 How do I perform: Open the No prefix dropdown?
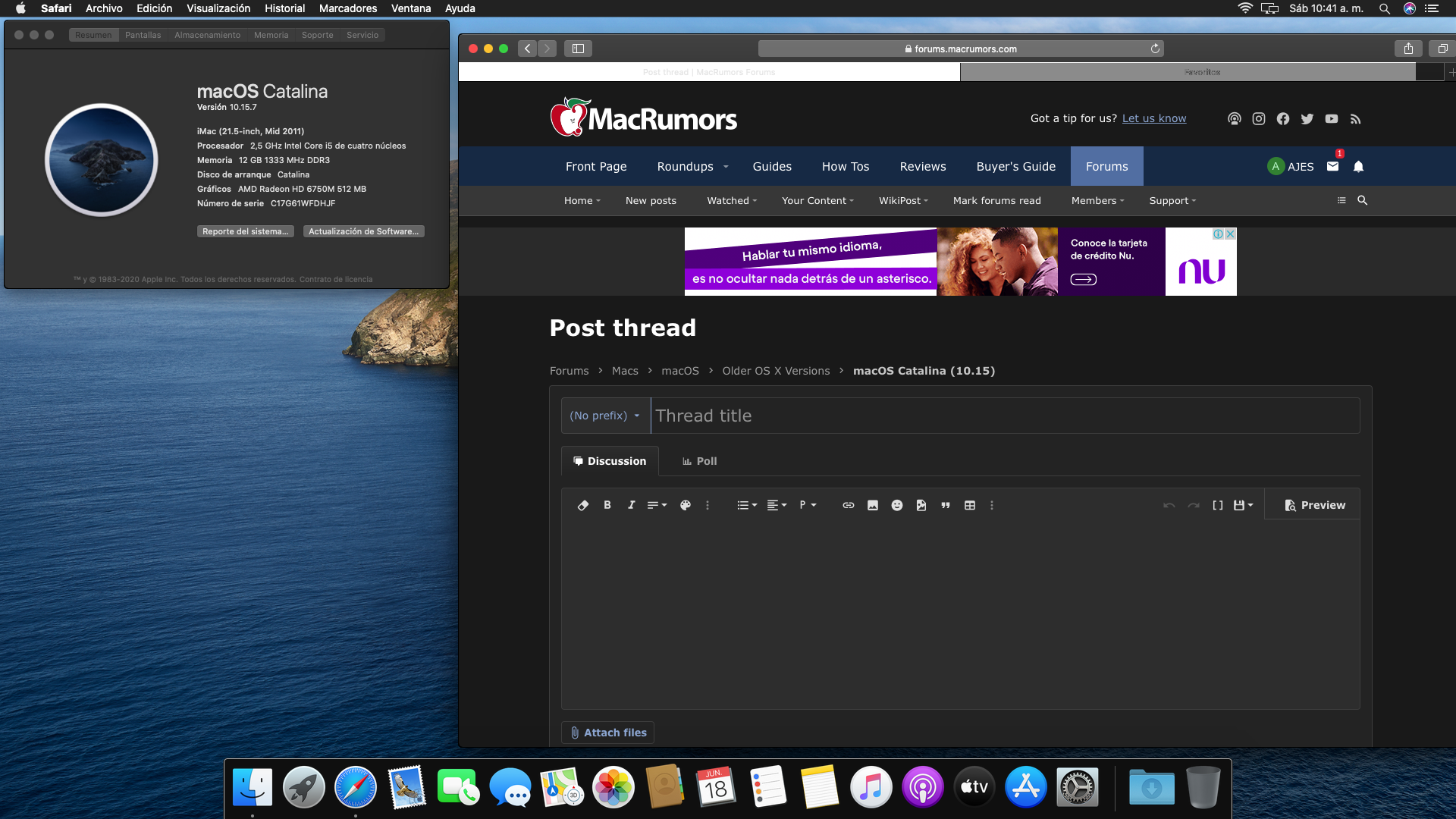[x=605, y=416]
